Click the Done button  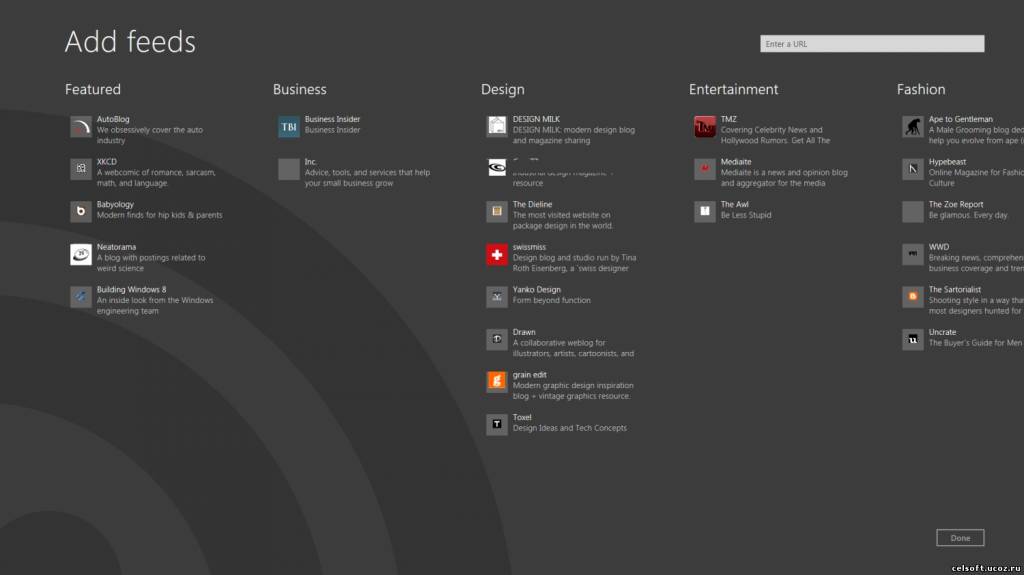tap(960, 538)
